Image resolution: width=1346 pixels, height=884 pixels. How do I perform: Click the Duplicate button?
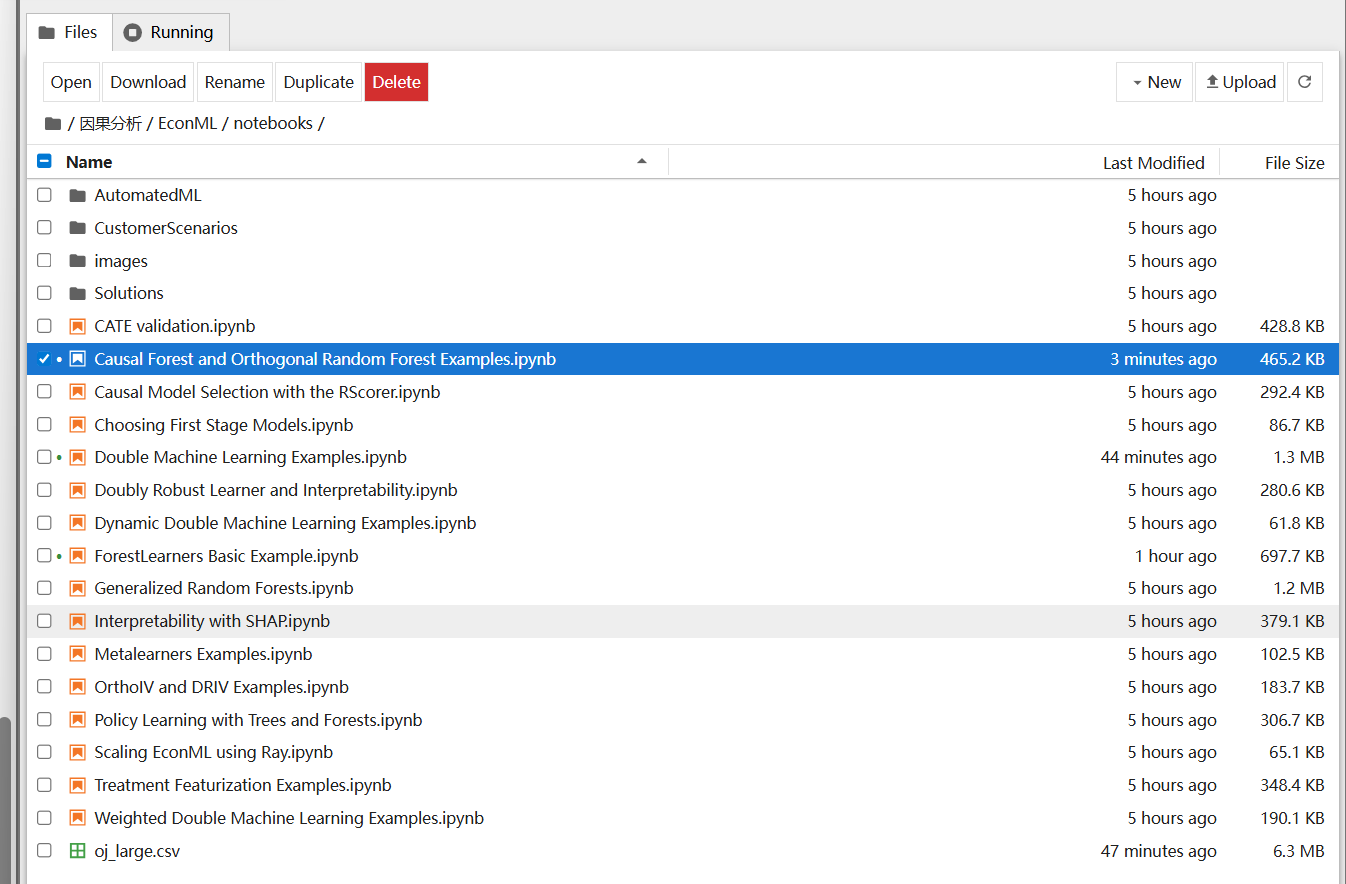point(319,82)
